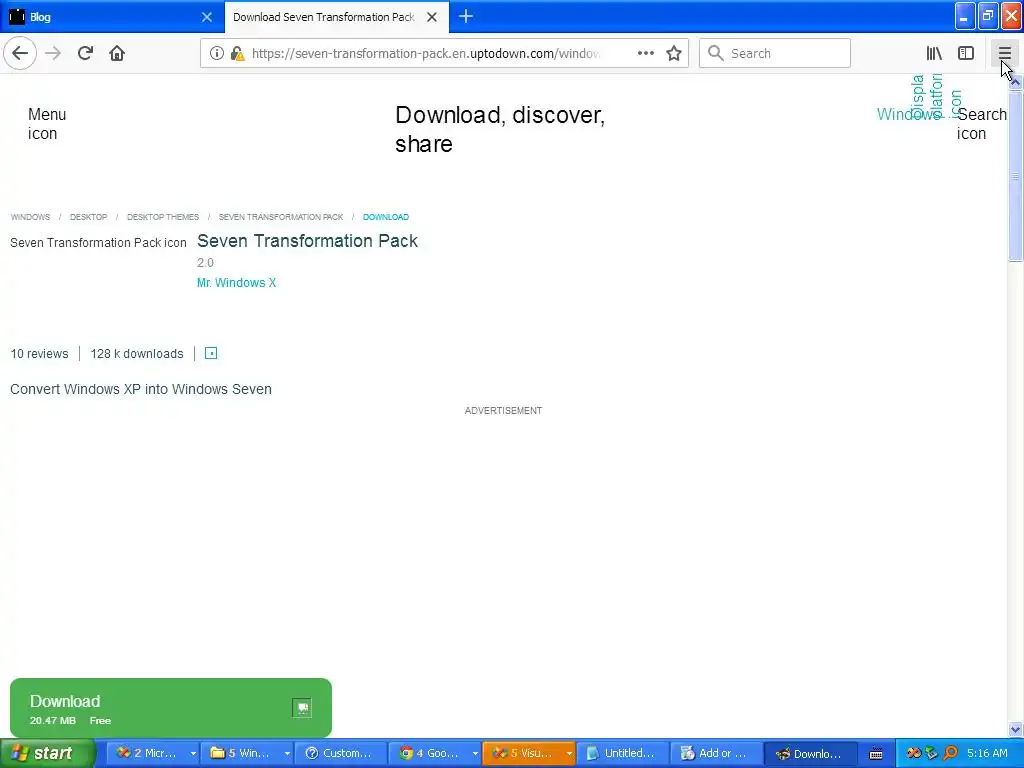Click the Seven Transformation Pack icon placeholder
Viewport: 1024px width, 768px height.
pos(98,243)
